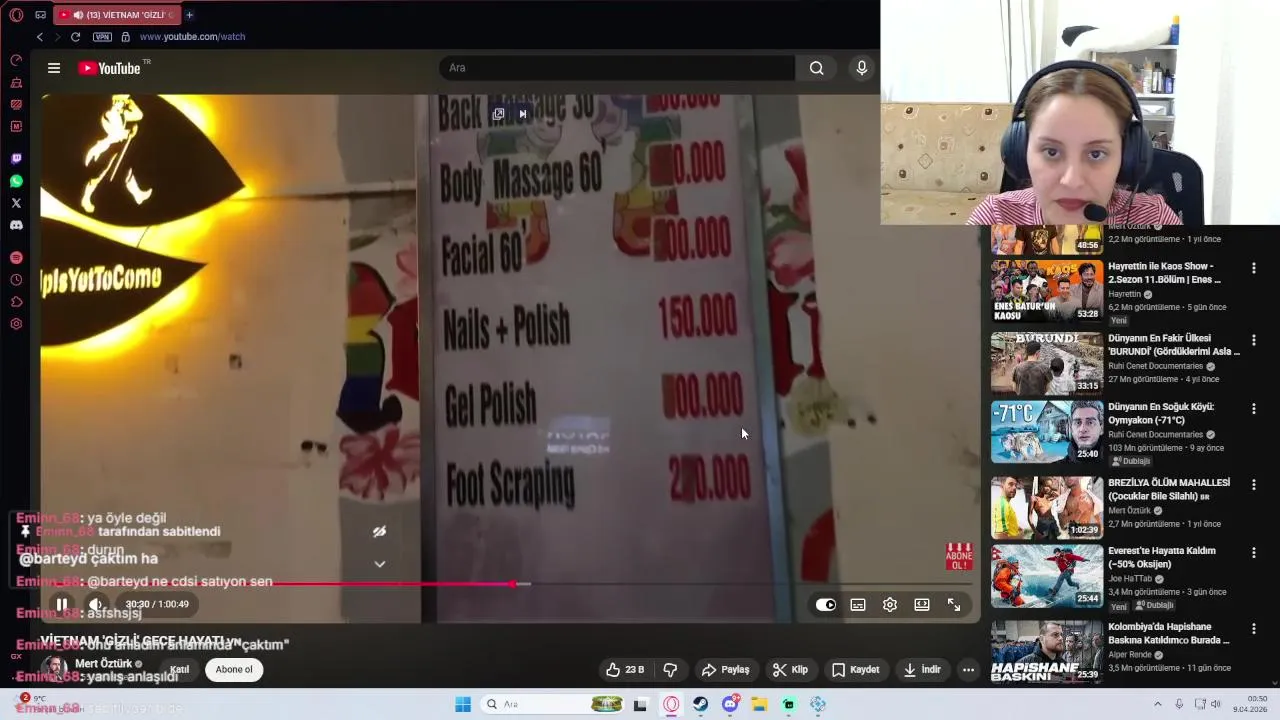Image resolution: width=1280 pixels, height=720 pixels.
Task: Hide the chat overlay with crossed-eye icon
Action: 379,532
